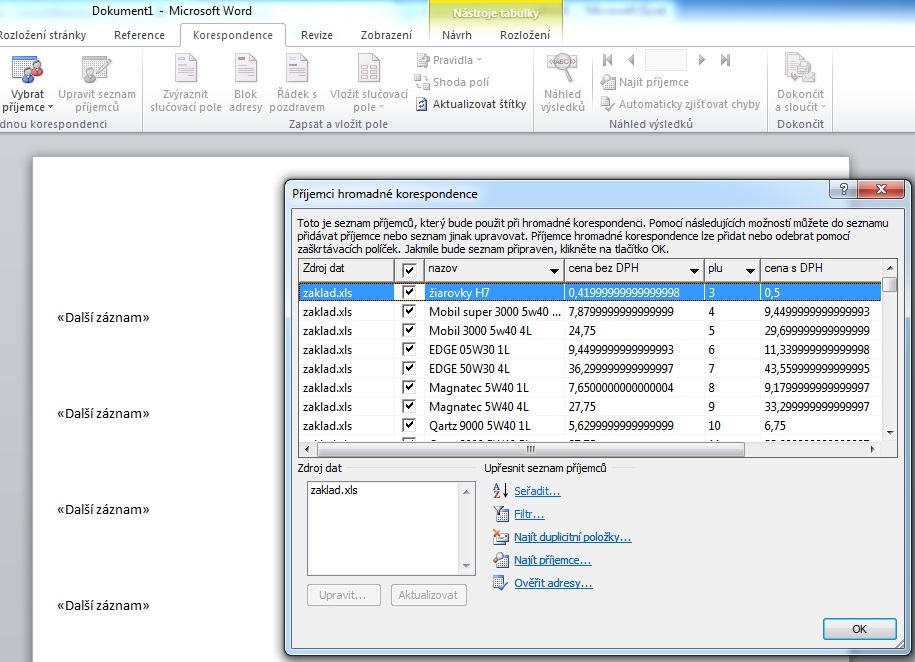Image resolution: width=915 pixels, height=662 pixels.
Task: Open the cena bez DPH column dropdown
Action: click(x=693, y=271)
